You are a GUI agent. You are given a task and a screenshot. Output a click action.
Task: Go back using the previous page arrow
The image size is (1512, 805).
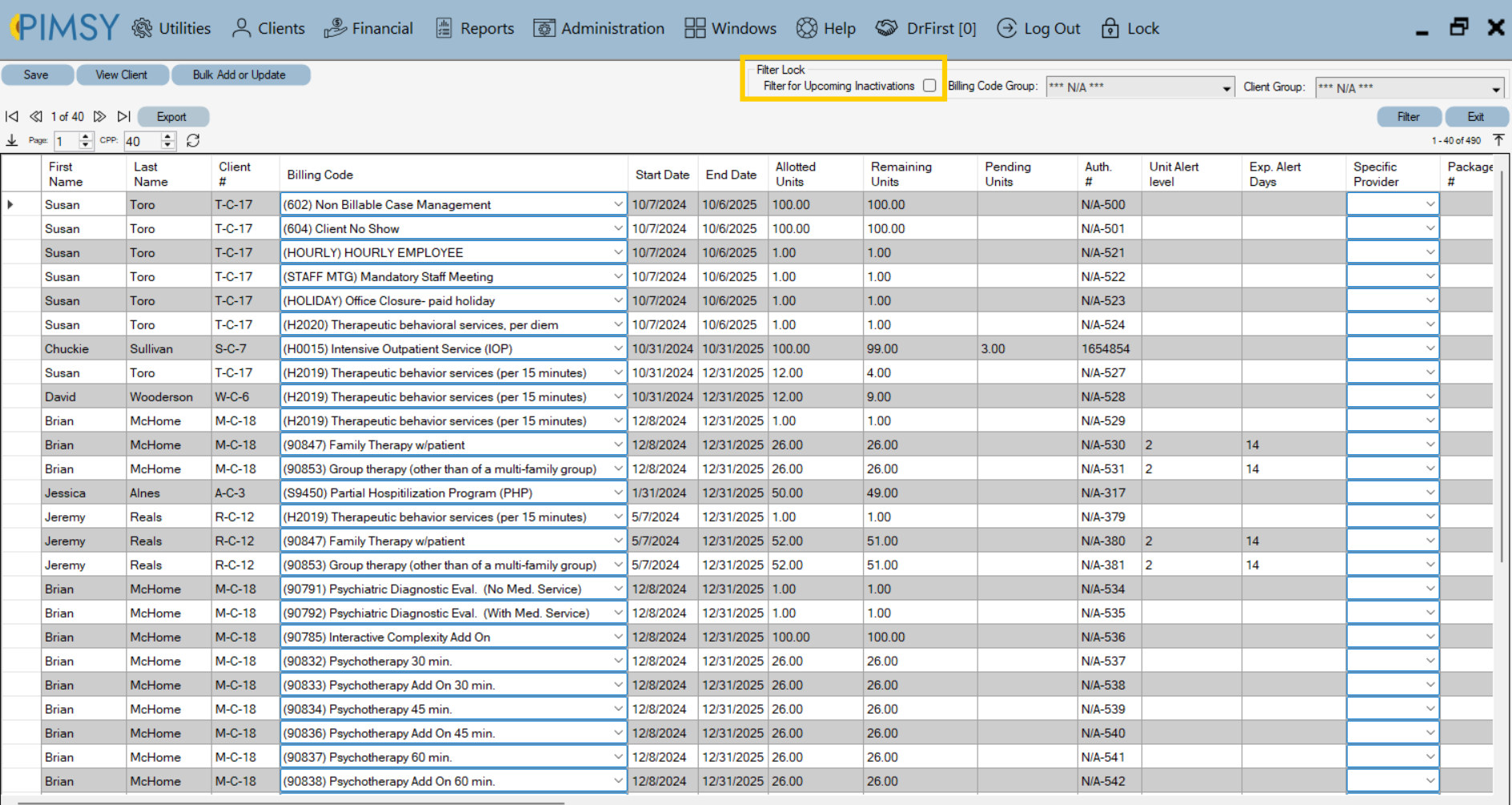pyautogui.click(x=35, y=116)
